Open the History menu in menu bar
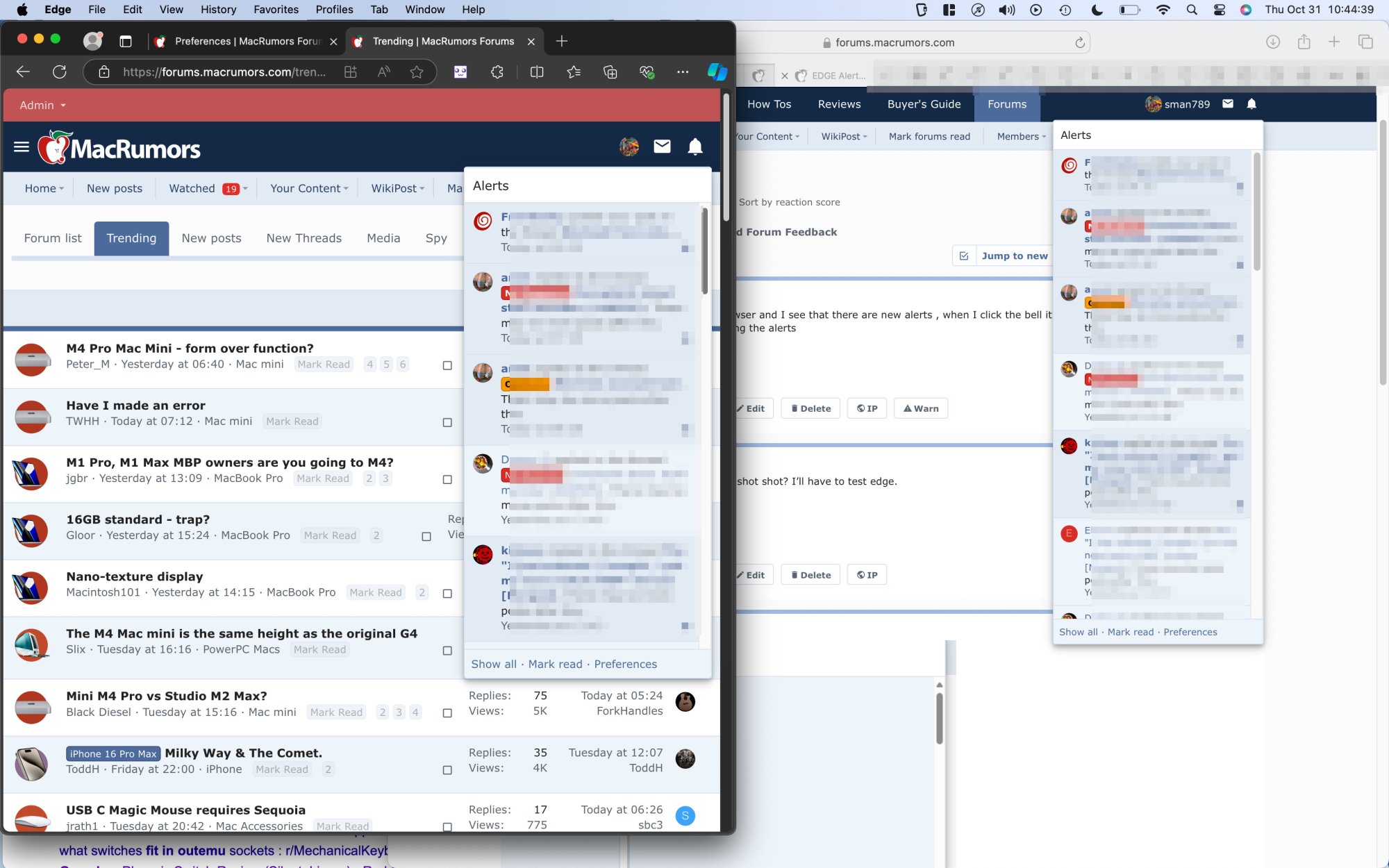This screenshot has height=868, width=1389. [218, 10]
